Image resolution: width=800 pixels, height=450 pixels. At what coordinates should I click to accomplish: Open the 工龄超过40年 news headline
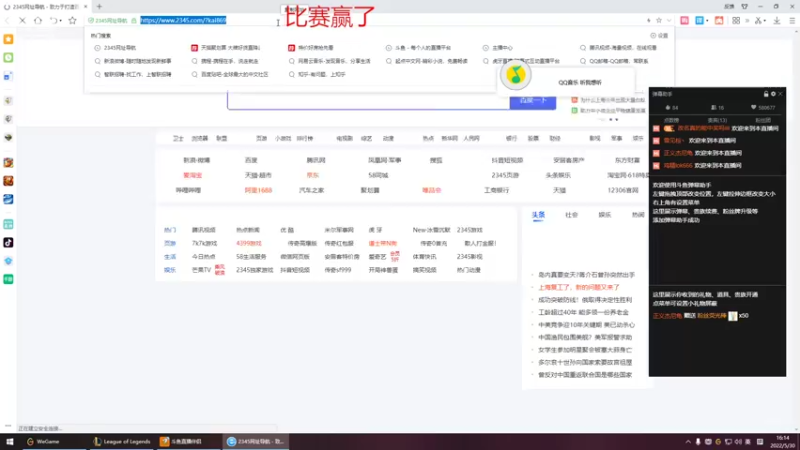(583, 312)
